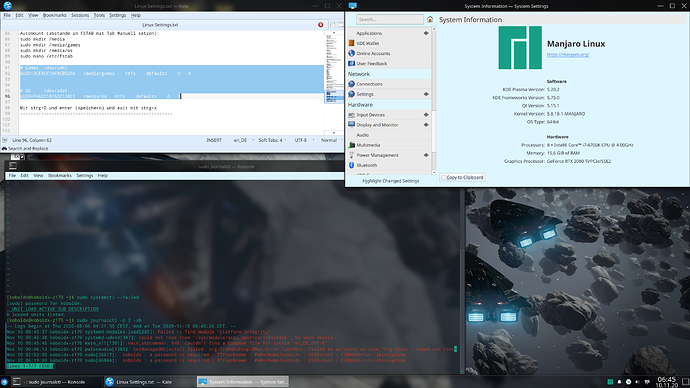Click line number 98 in Kate gutter
Screen dimensions: 690x388
7,107
